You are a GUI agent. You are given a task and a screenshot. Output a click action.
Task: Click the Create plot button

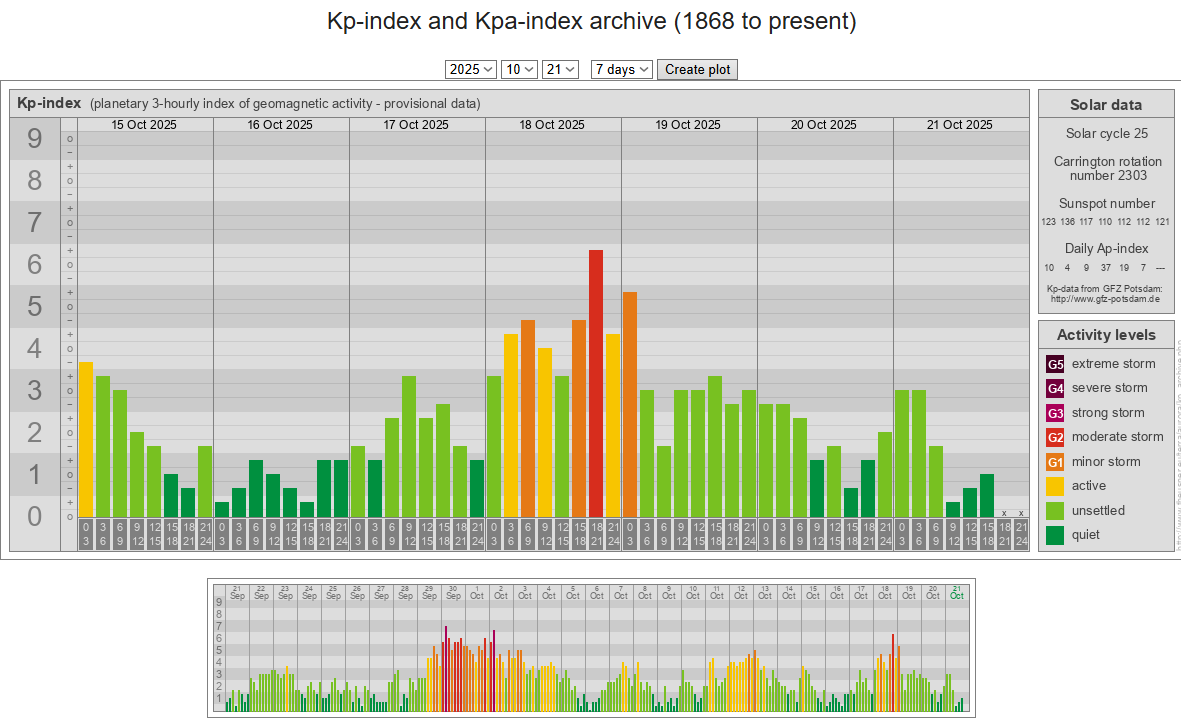(x=697, y=69)
